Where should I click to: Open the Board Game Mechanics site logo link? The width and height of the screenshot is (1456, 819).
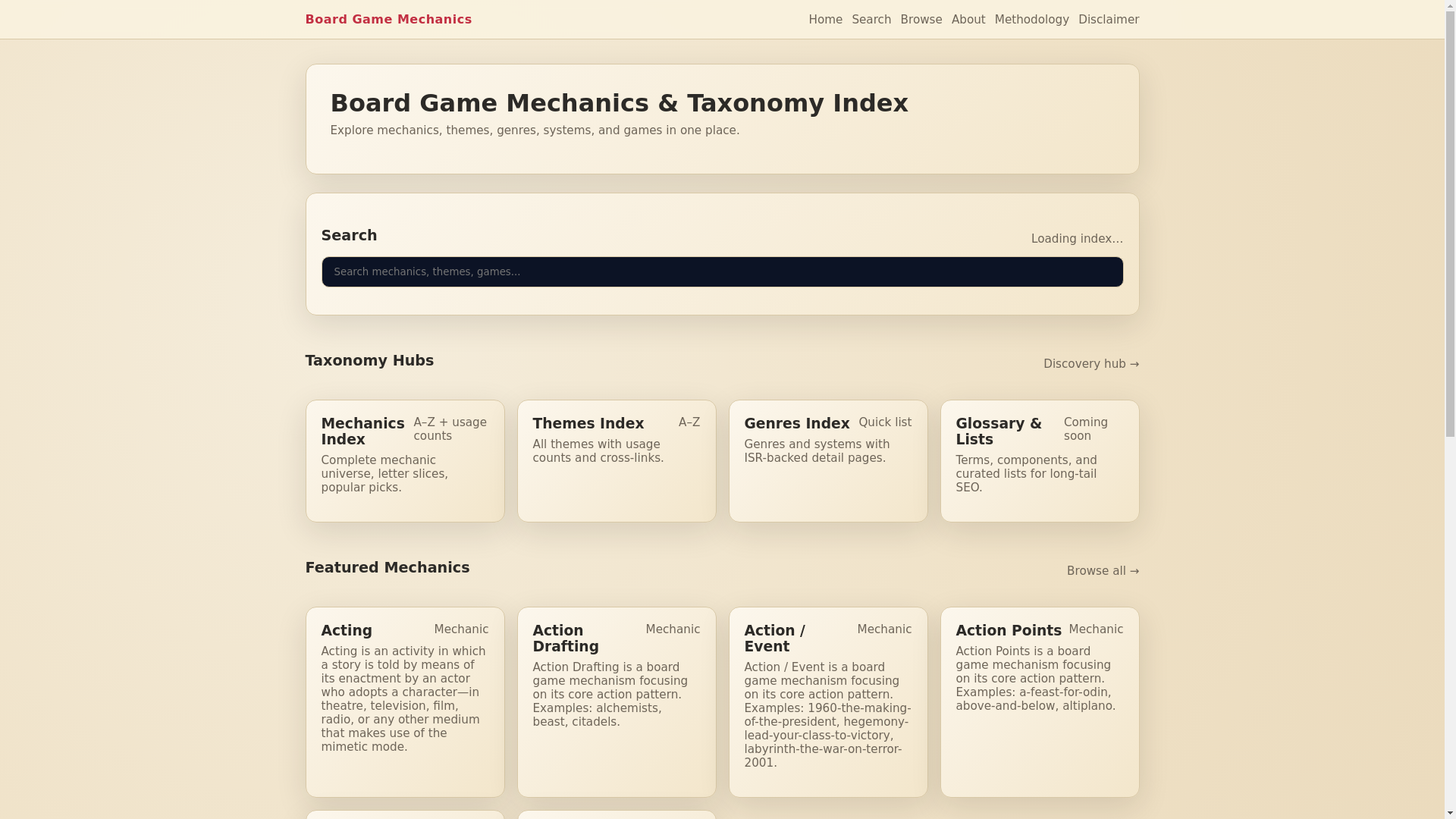click(388, 20)
